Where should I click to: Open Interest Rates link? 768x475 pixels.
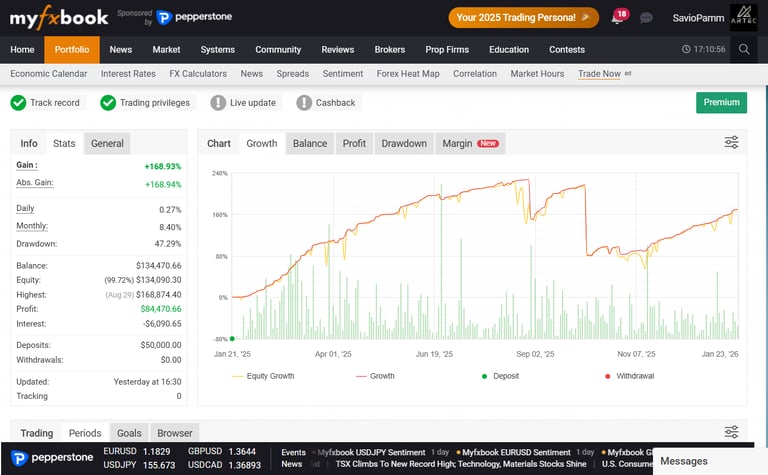click(128, 74)
